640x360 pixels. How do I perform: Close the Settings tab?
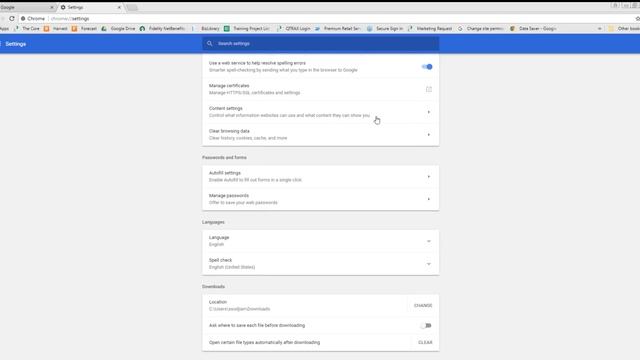click(119, 7)
